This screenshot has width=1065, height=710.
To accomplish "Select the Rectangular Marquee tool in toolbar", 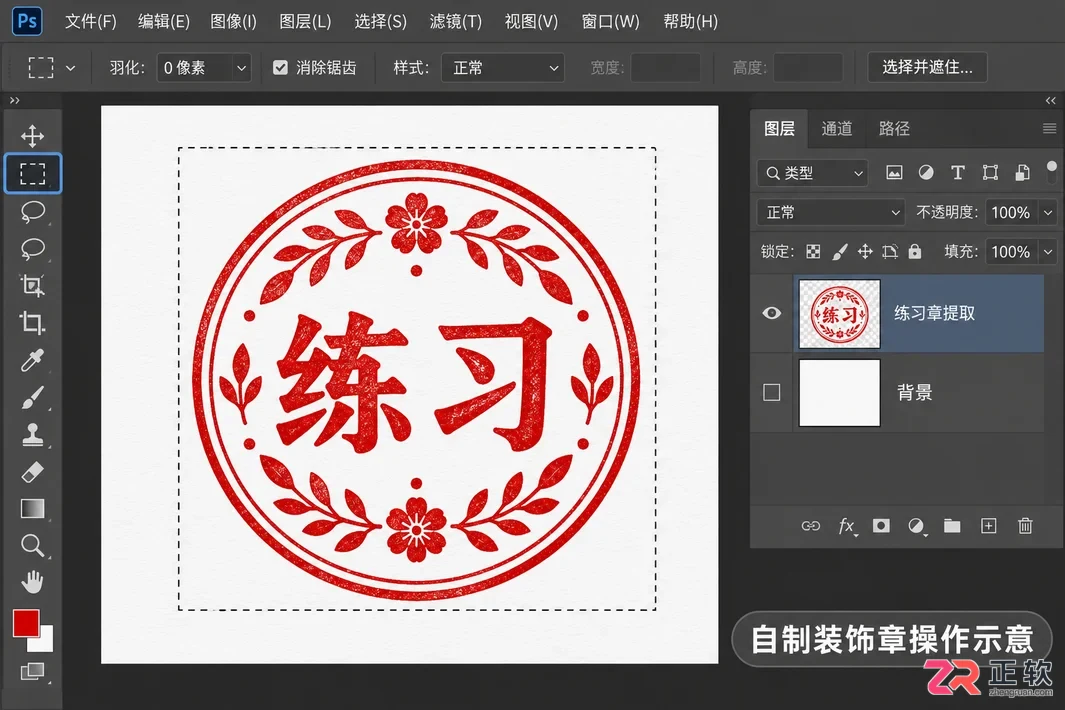I will click(x=33, y=173).
